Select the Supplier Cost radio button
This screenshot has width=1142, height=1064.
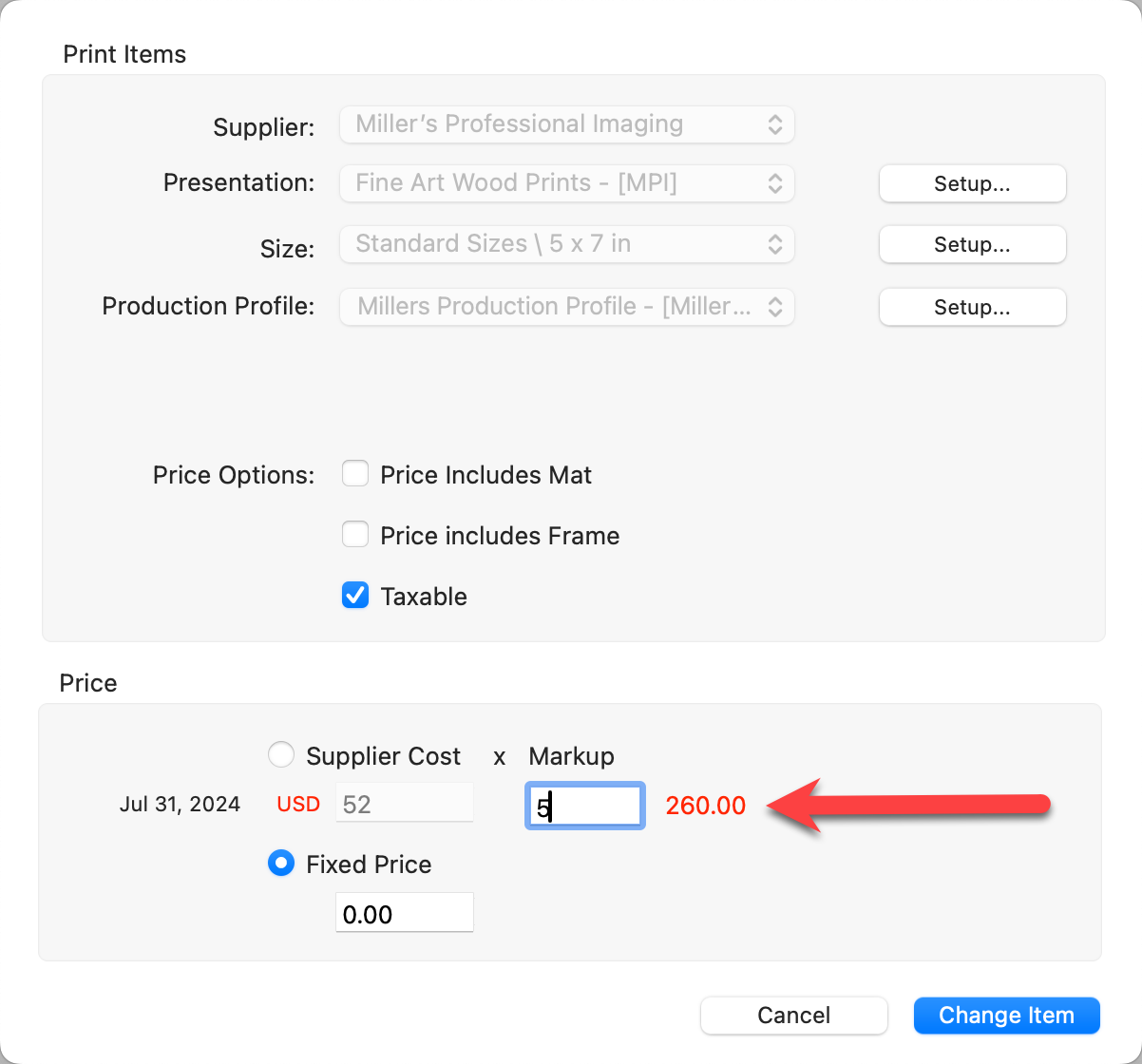(281, 755)
